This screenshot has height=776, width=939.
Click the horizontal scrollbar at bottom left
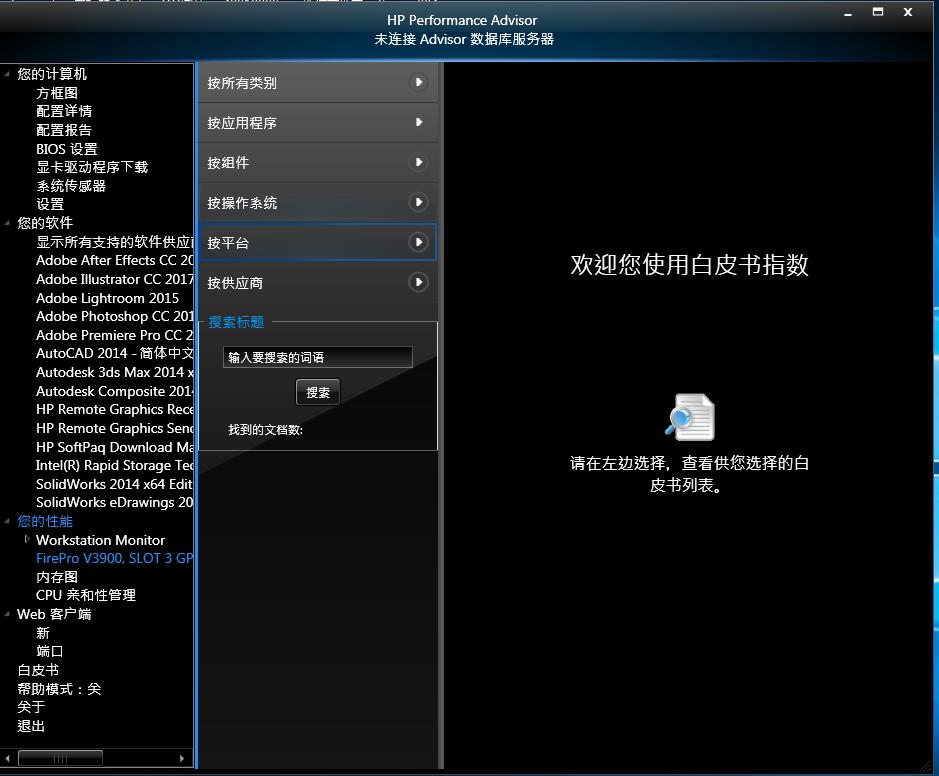60,758
